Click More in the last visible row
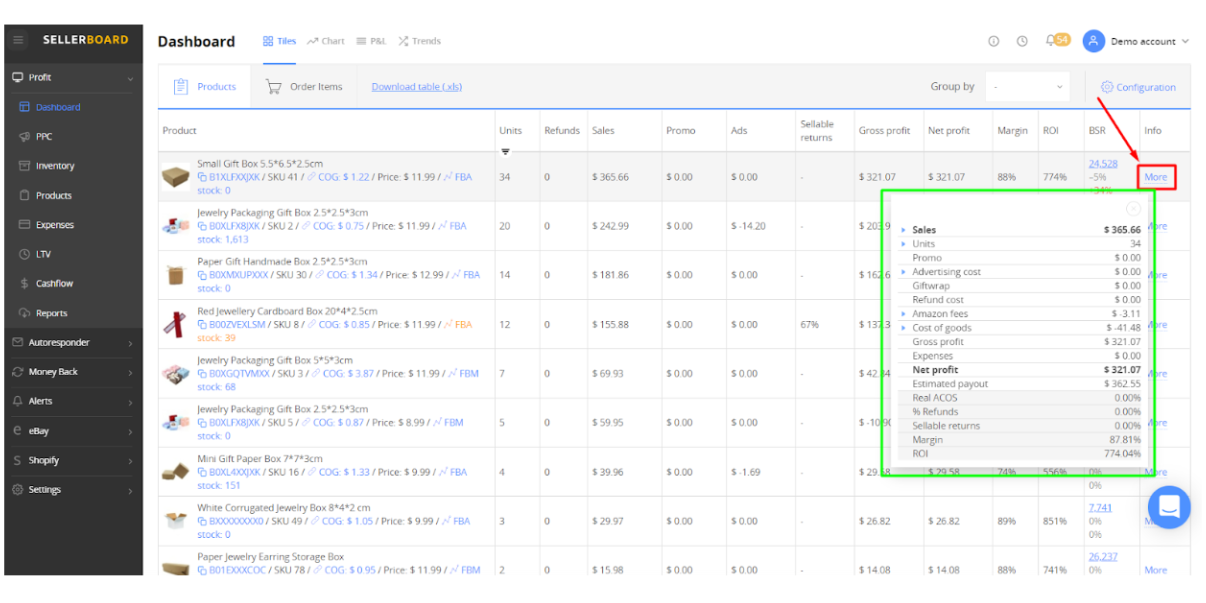 (1155, 570)
